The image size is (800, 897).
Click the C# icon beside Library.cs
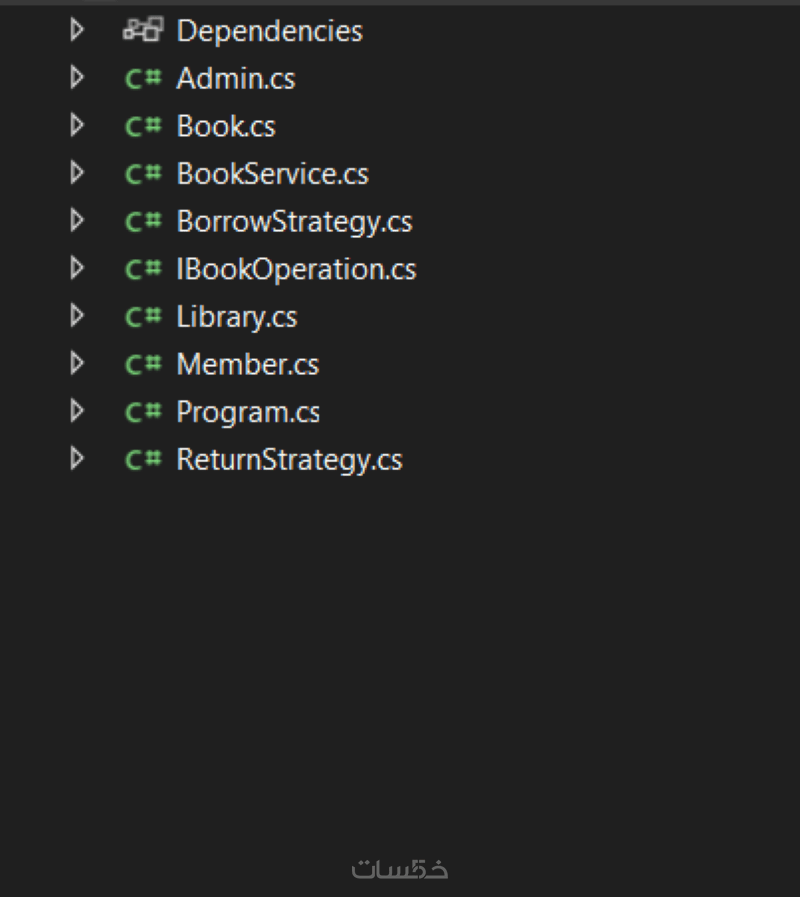coord(142,317)
